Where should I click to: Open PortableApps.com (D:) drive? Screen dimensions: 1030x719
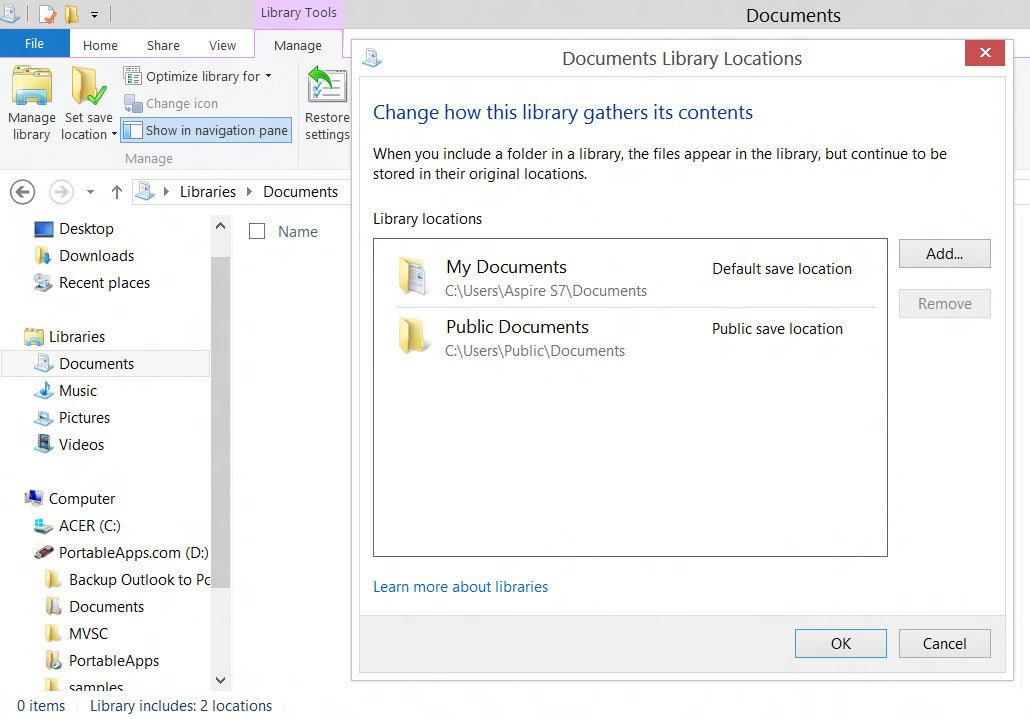point(133,552)
